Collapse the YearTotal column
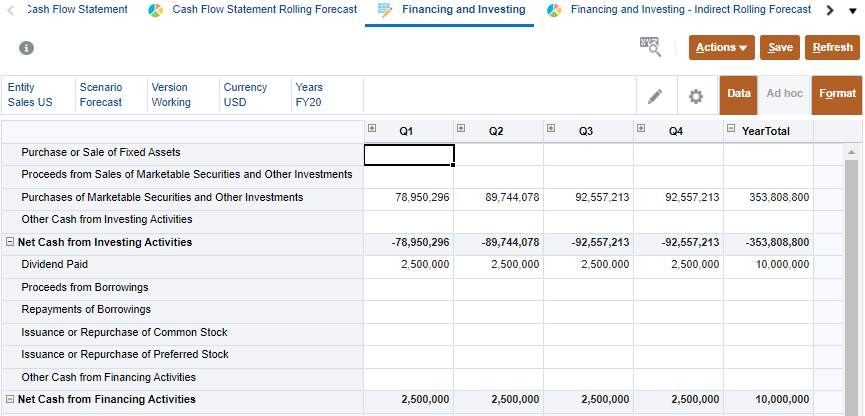Viewport: 865px width, 416px height. [x=731, y=128]
